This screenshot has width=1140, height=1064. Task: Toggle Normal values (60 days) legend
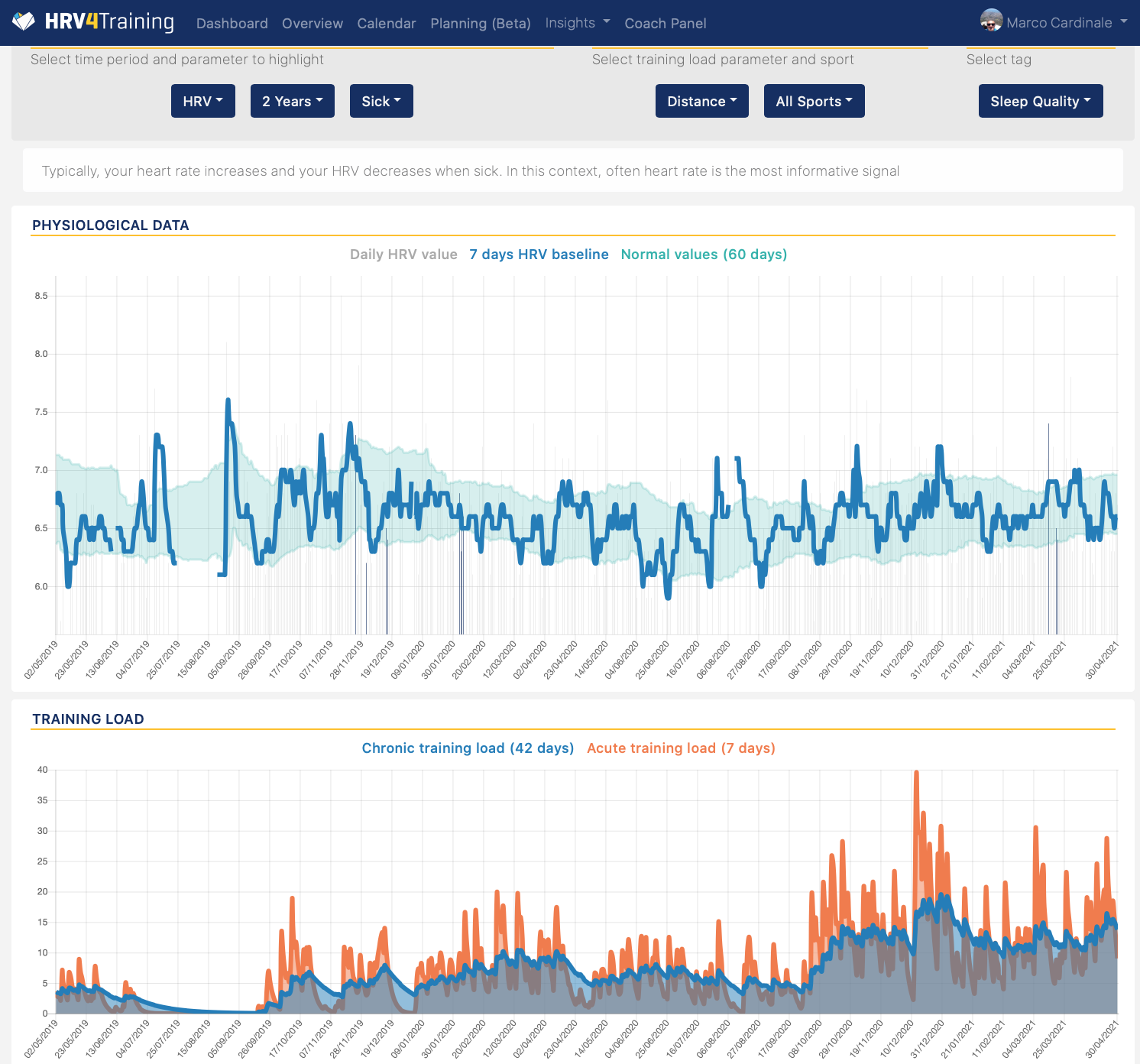click(x=704, y=255)
